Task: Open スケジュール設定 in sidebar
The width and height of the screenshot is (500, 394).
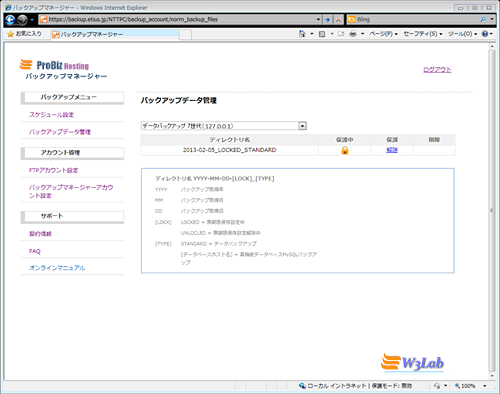Action: [x=51, y=115]
